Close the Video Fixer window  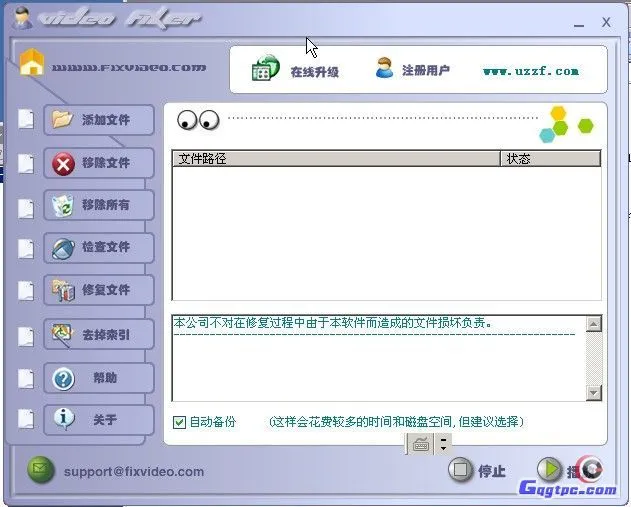pyautogui.click(x=606, y=22)
